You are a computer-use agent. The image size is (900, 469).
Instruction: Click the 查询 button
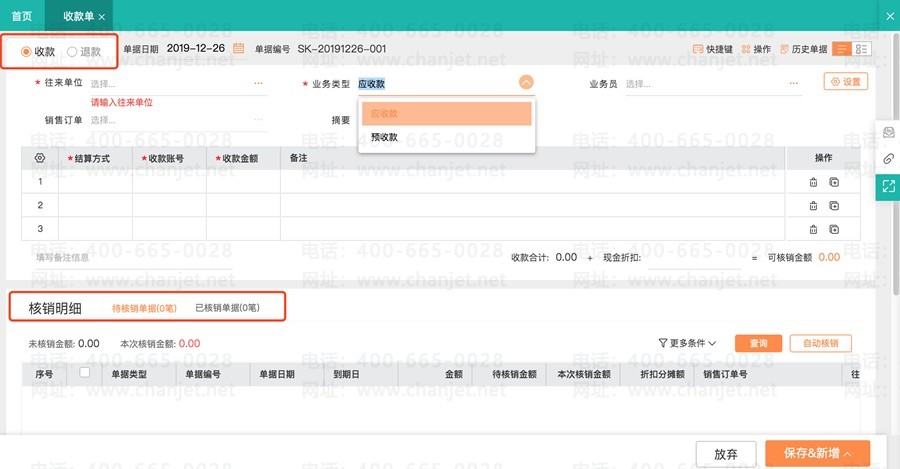758,343
